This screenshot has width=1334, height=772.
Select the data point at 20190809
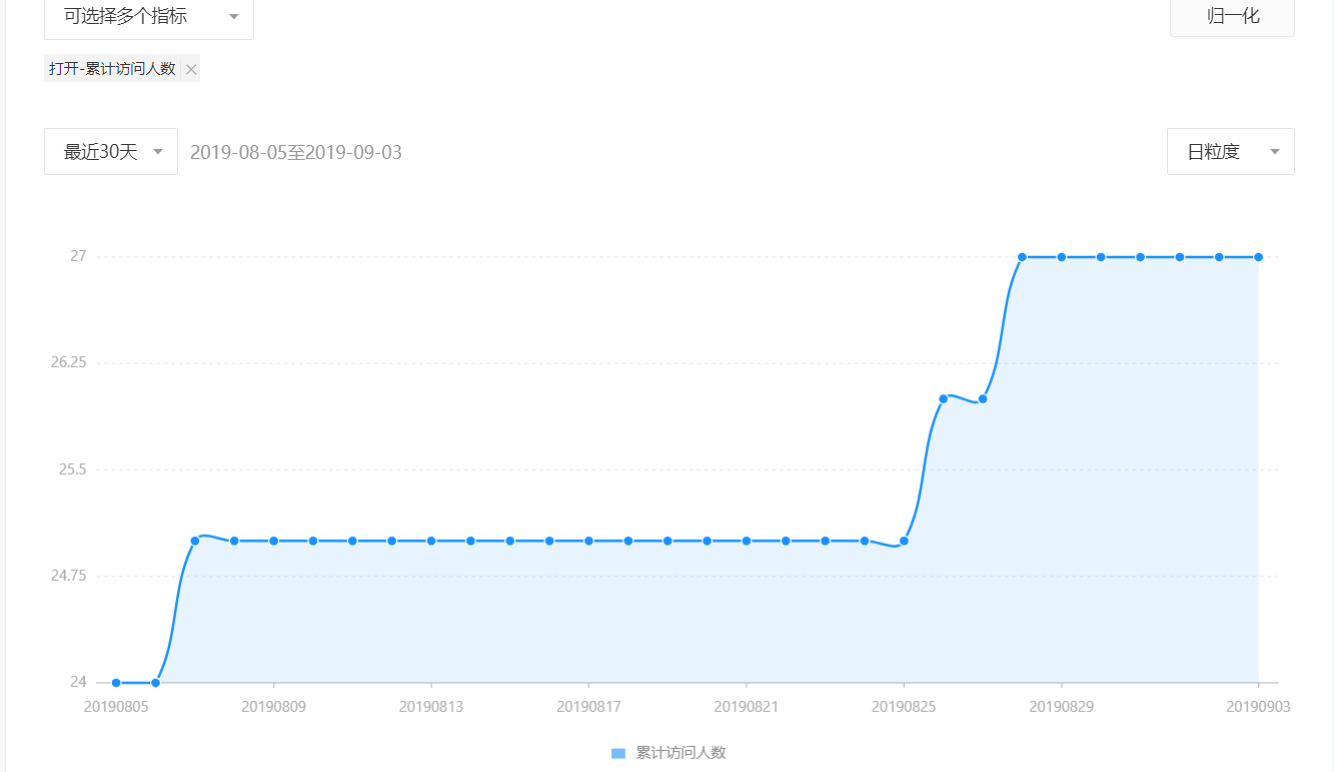(273, 541)
